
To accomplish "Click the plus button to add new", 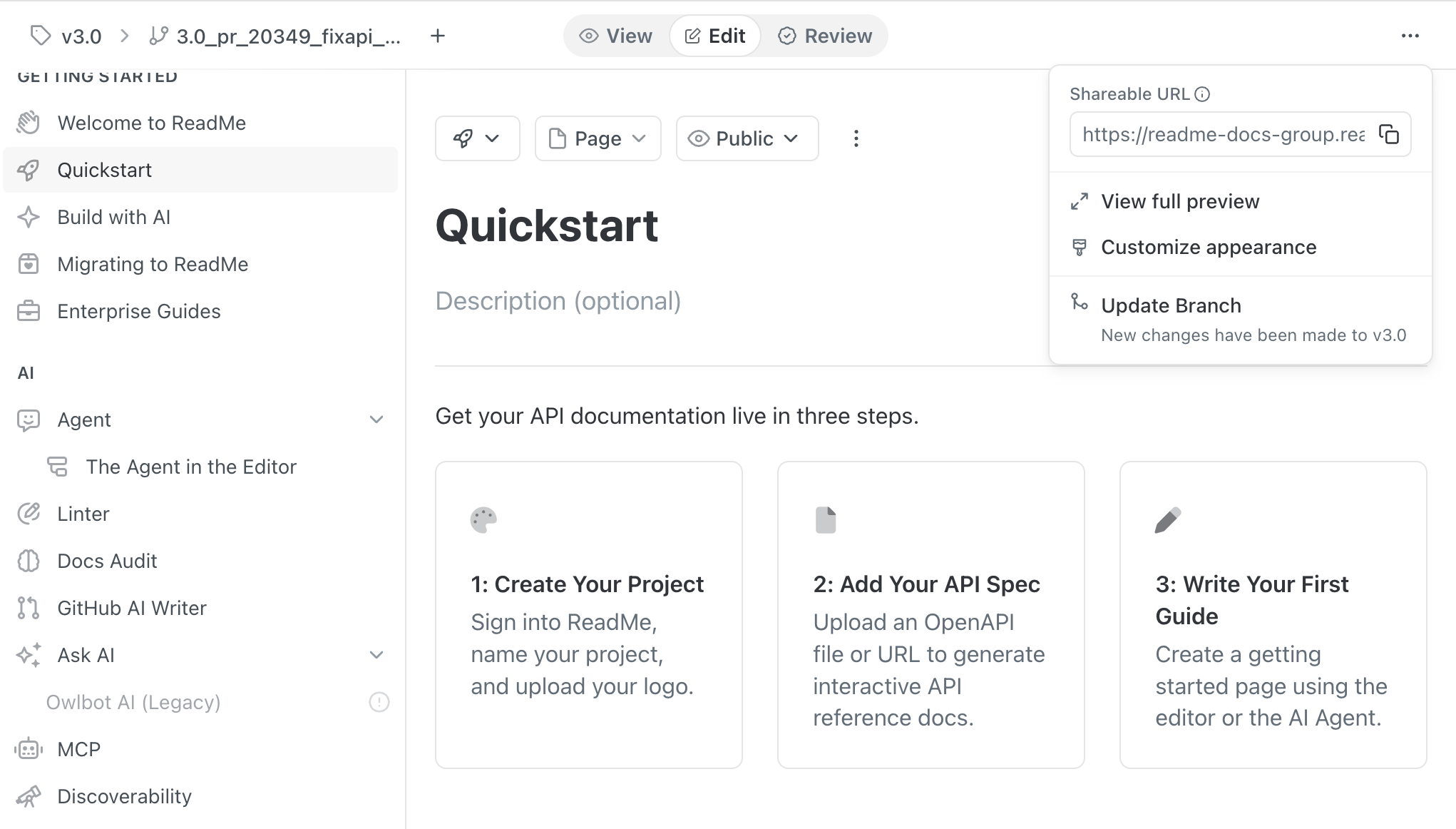I will 438,36.
